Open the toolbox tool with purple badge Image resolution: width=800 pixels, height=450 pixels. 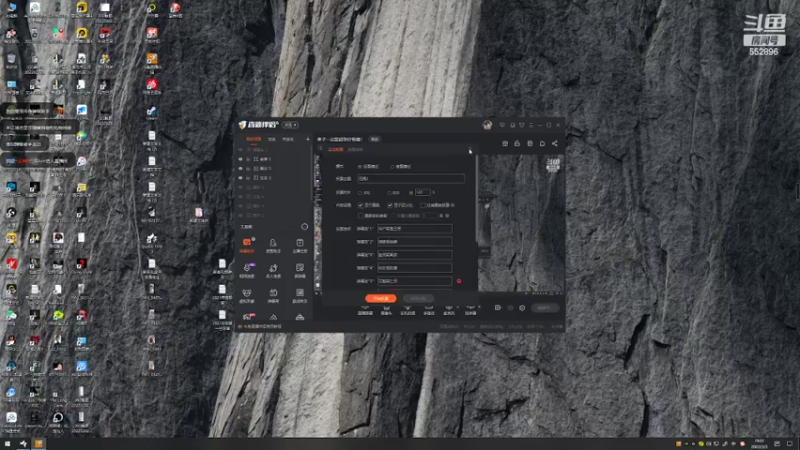247,270
